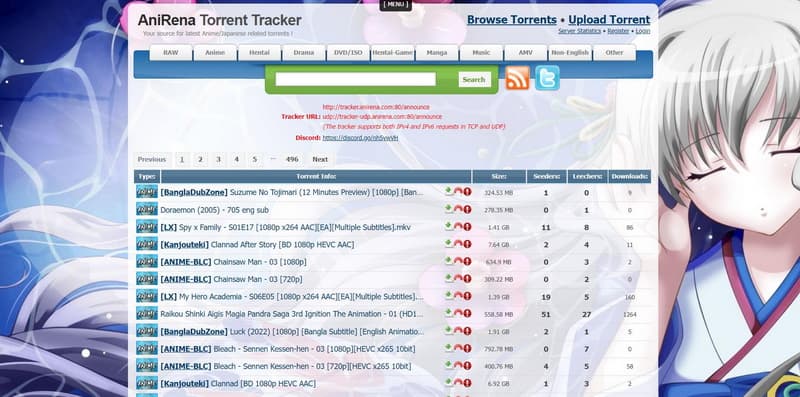Show info details for Suzume No Tojimari preview

click(x=467, y=192)
